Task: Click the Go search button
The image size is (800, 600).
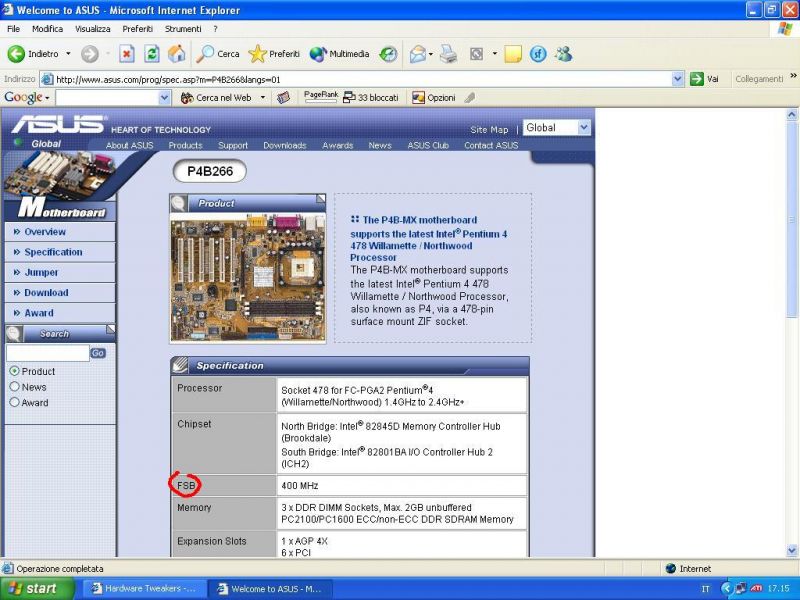Action: pyautogui.click(x=98, y=353)
